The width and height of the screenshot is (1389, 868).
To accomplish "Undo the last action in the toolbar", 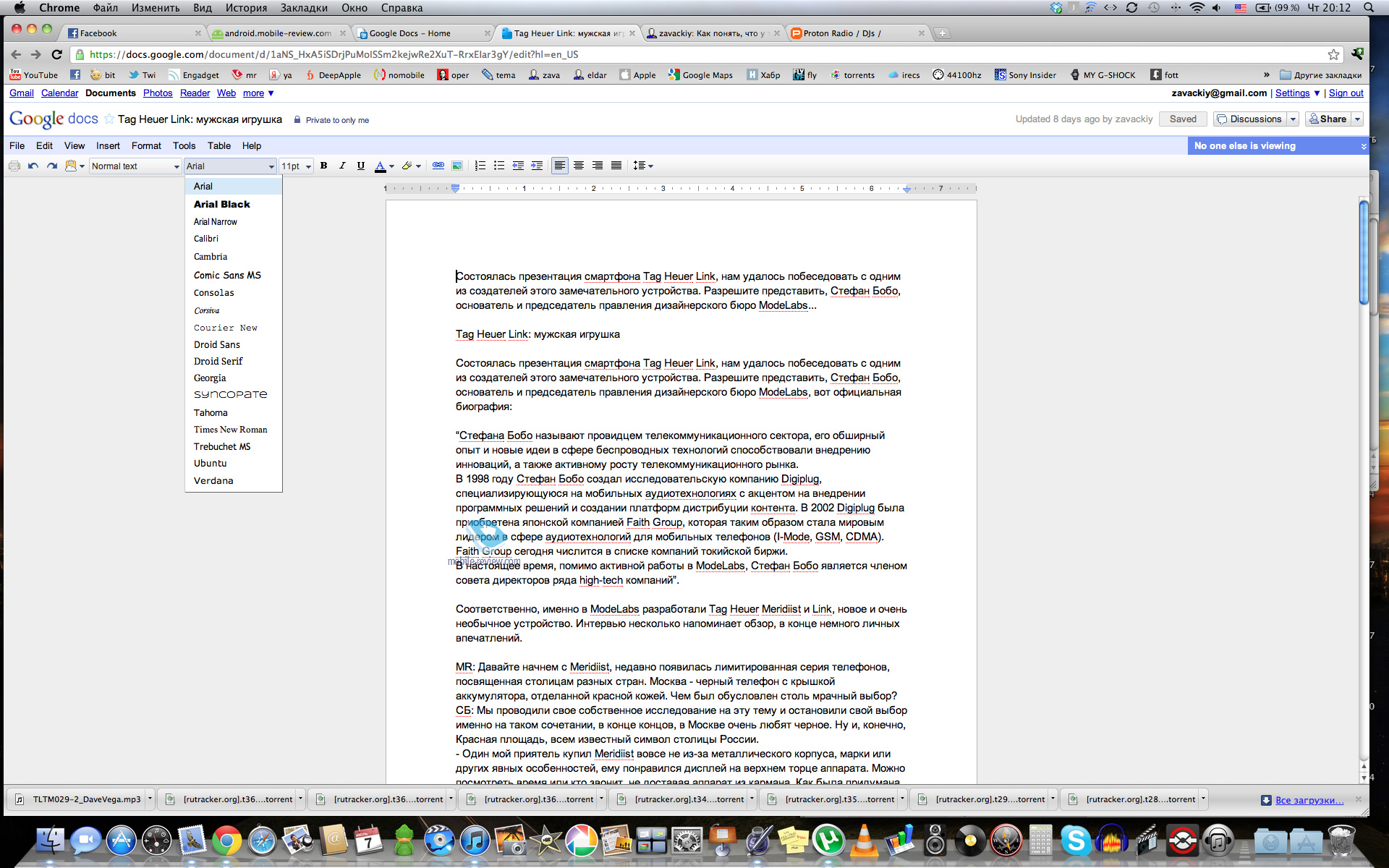I will (x=33, y=166).
